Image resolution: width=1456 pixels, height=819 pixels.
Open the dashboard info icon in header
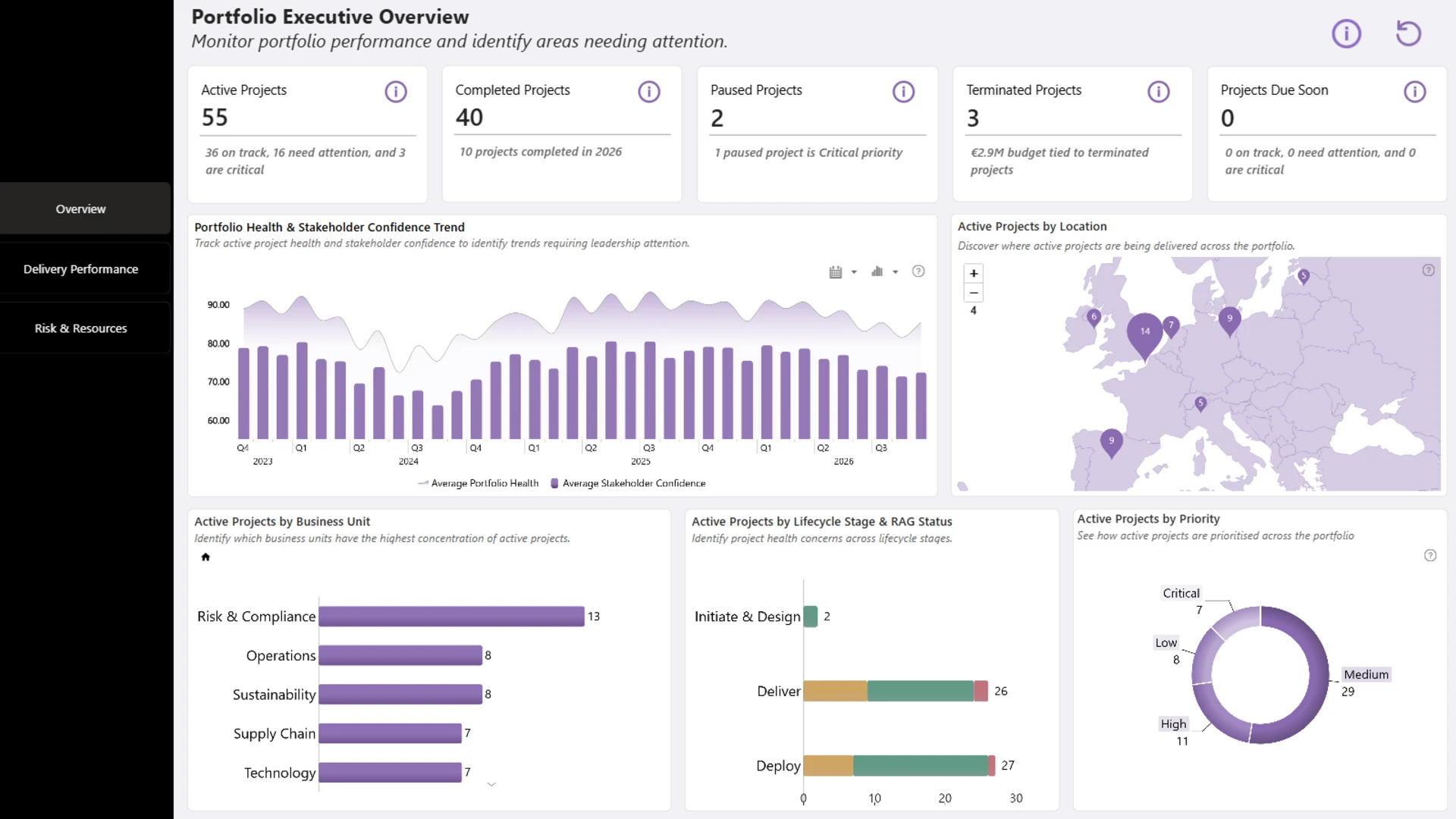click(x=1347, y=33)
